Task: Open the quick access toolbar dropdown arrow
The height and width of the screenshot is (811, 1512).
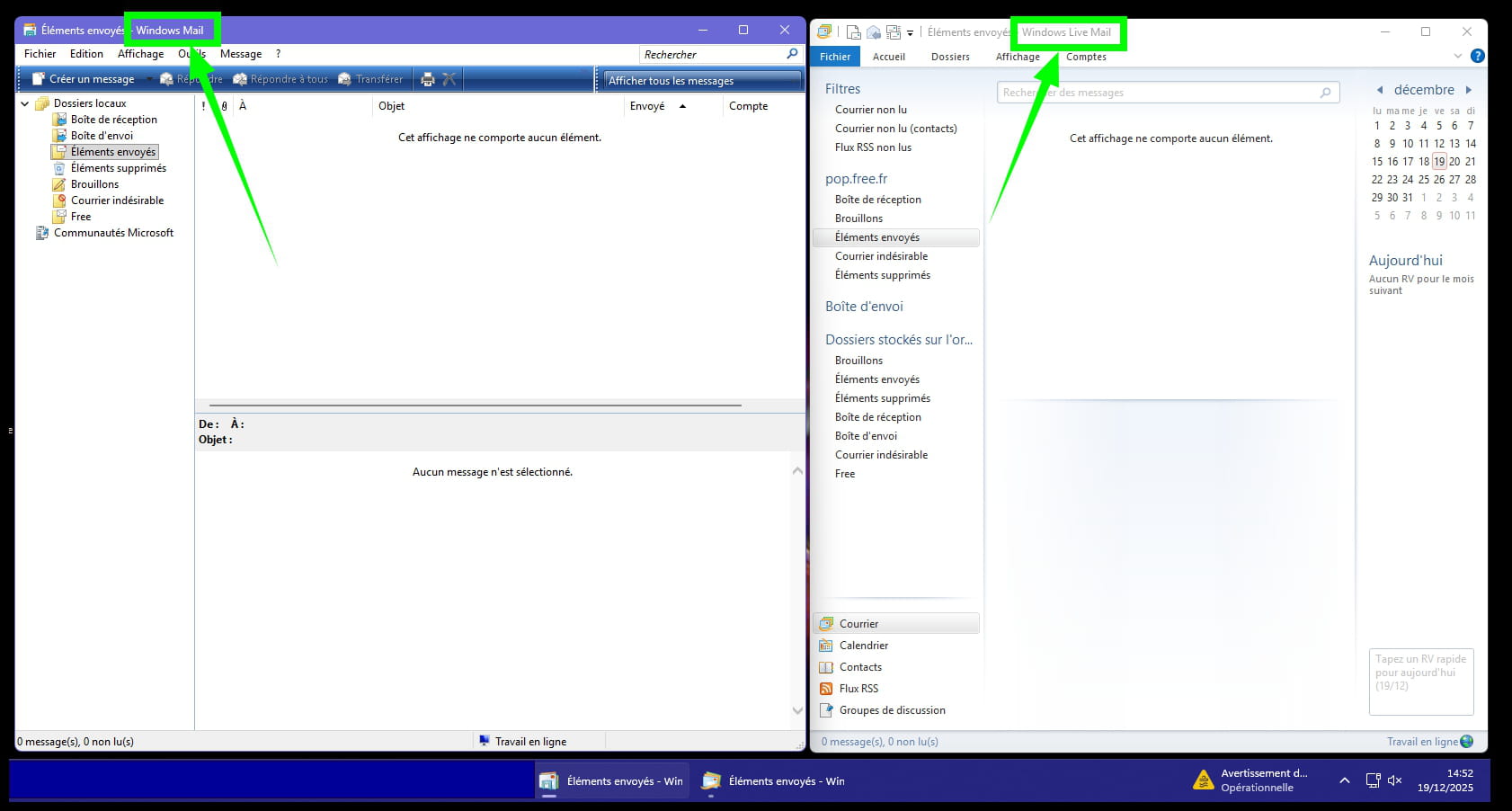Action: click(910, 33)
